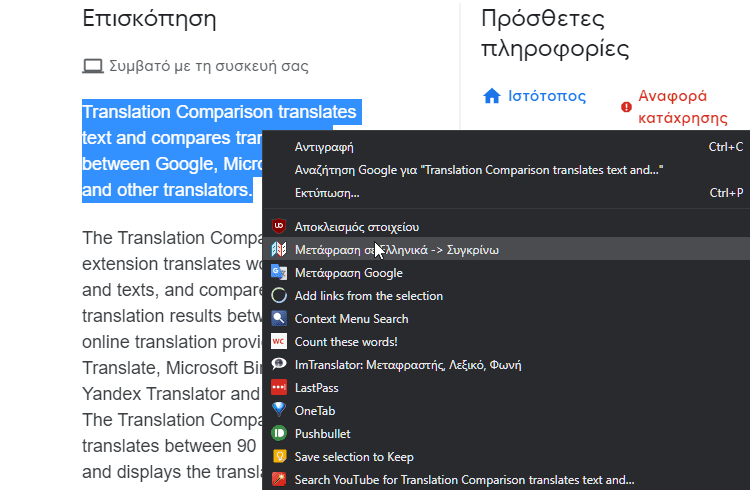Click the Ctrl+C shortcut label
This screenshot has width=750, height=490.
click(x=726, y=147)
